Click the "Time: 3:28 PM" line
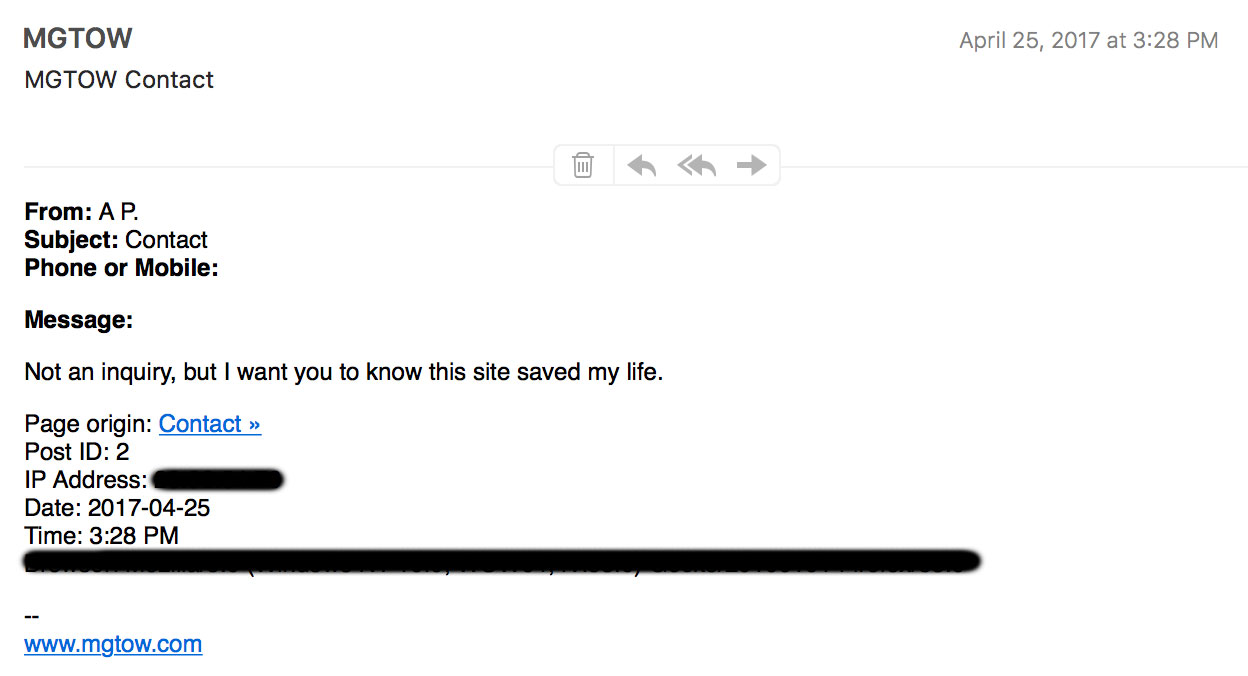Viewport: 1248px width, 676px height. tap(102, 536)
